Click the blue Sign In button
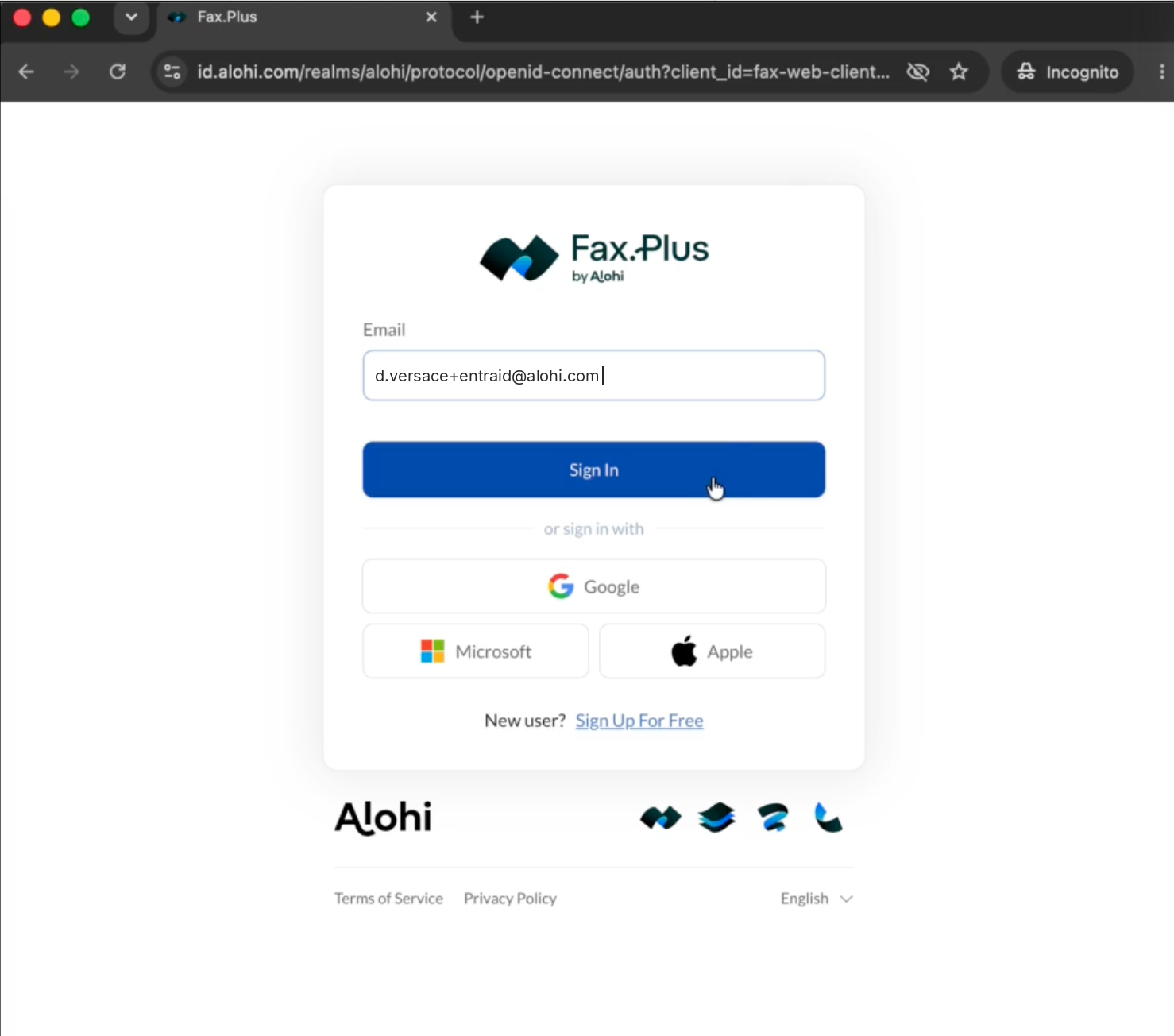This screenshot has height=1036, width=1174. [594, 470]
